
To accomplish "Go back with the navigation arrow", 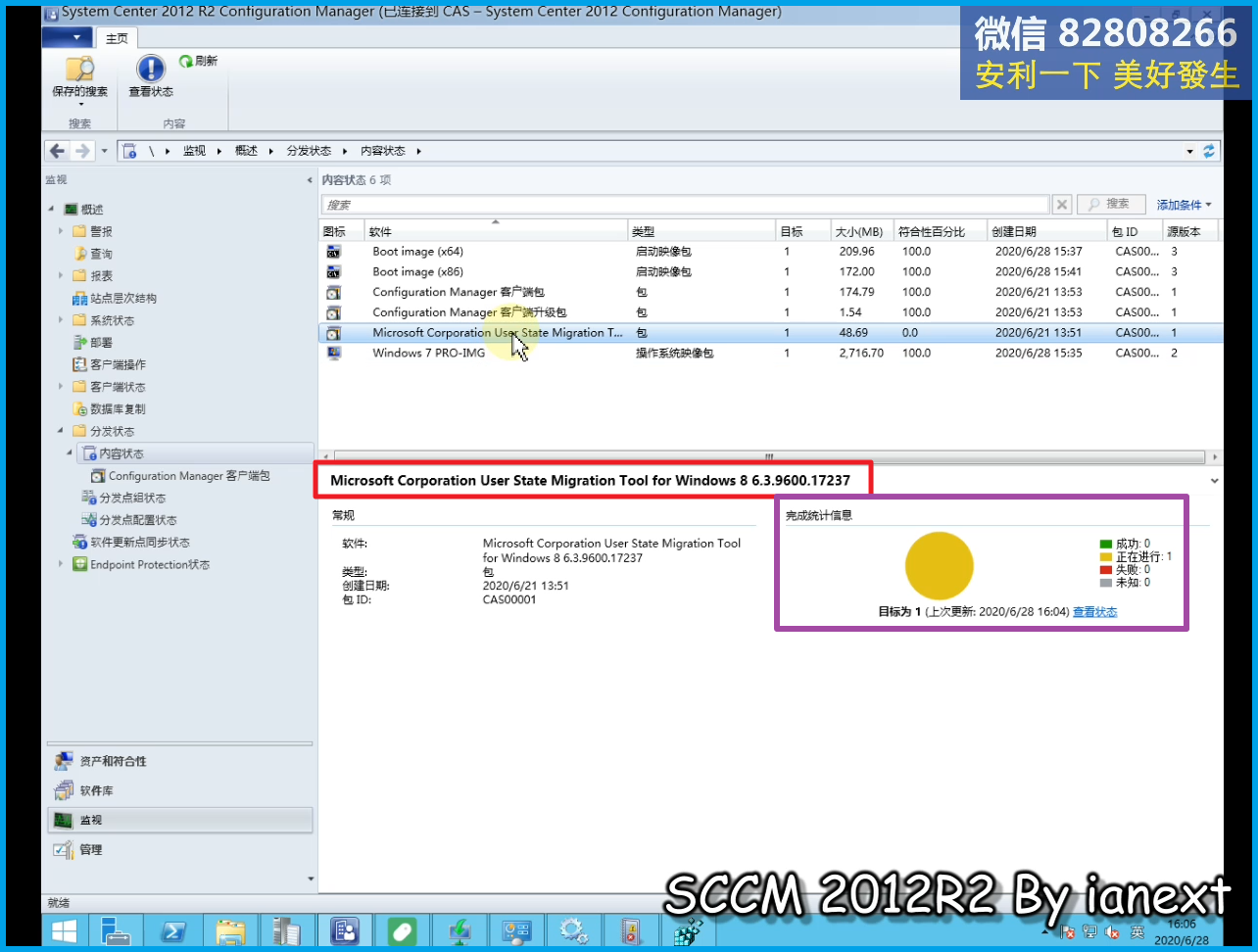I will [x=57, y=151].
